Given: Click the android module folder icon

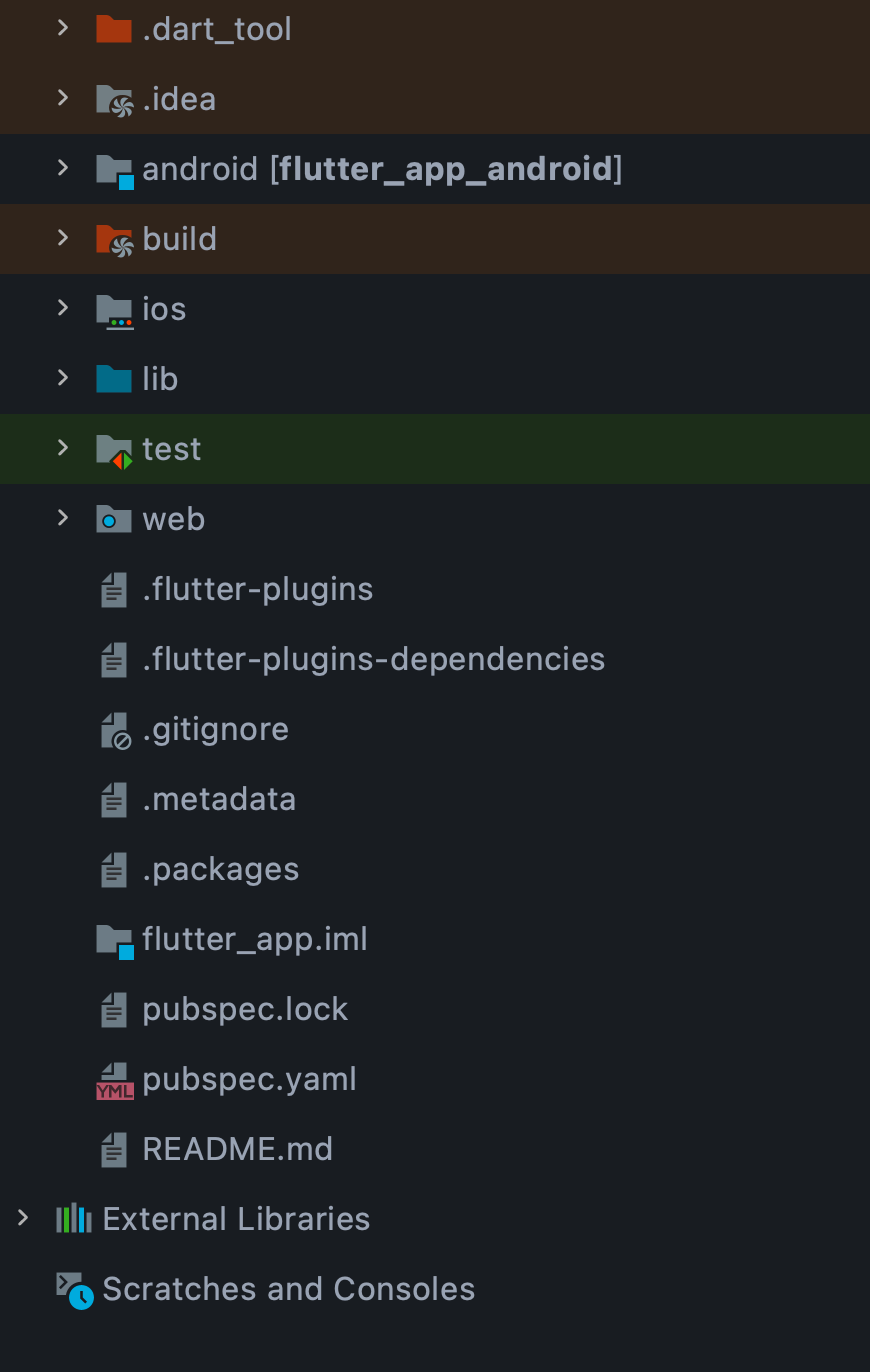Looking at the screenshot, I should click(114, 169).
